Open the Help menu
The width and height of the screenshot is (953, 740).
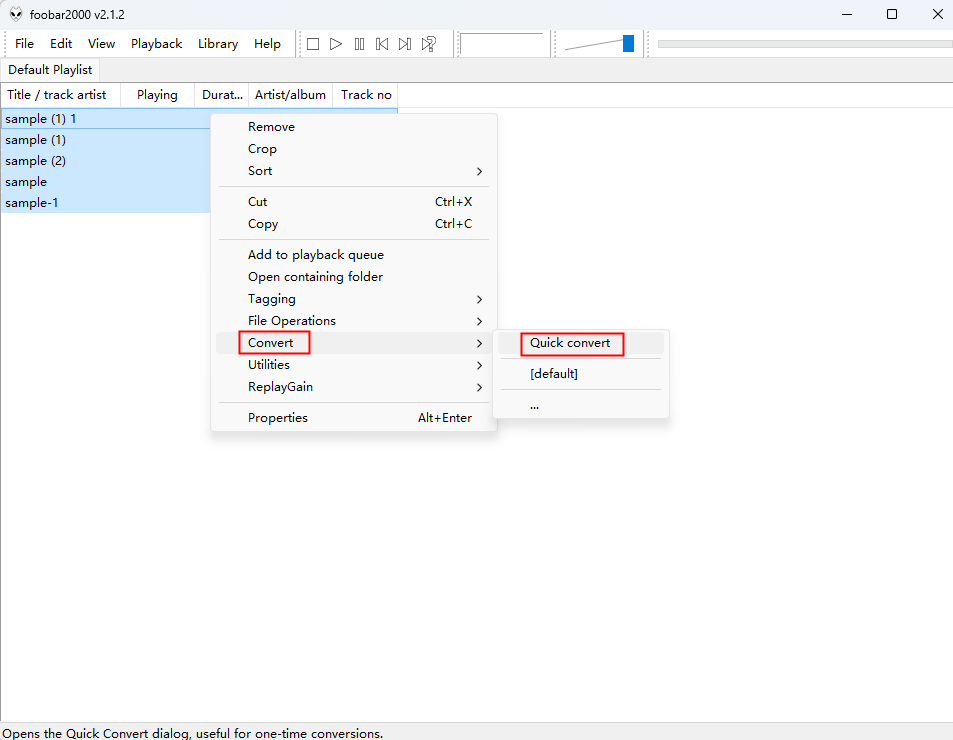click(267, 44)
